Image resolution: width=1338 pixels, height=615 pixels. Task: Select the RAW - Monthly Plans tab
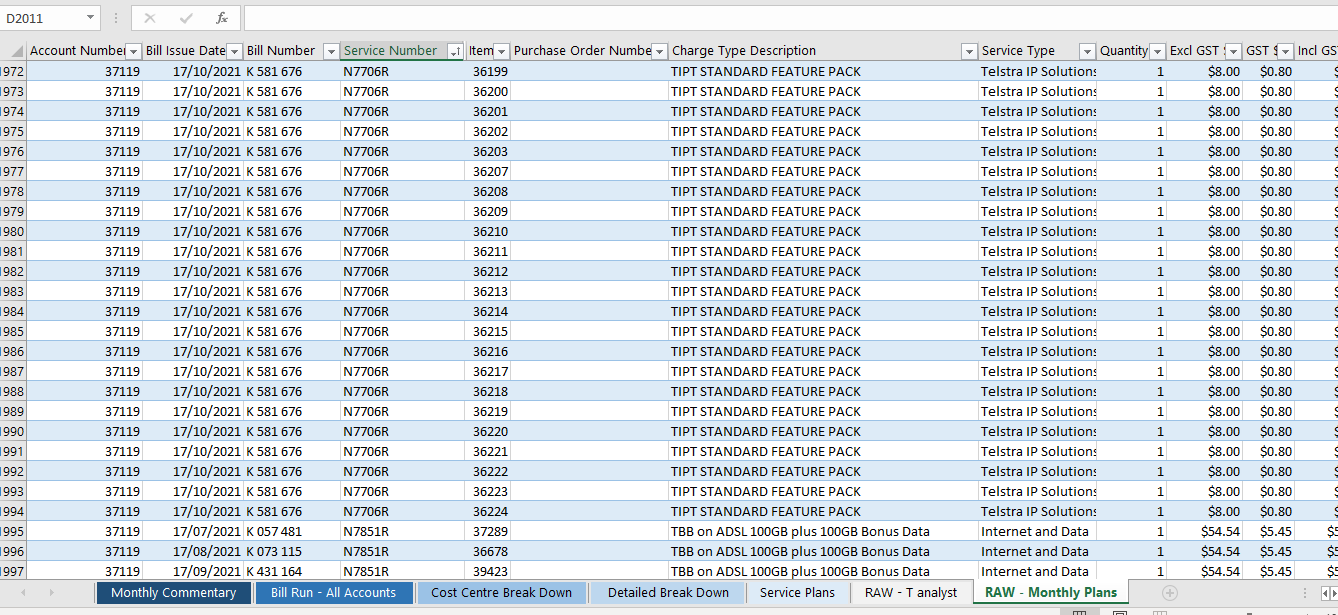click(1051, 593)
